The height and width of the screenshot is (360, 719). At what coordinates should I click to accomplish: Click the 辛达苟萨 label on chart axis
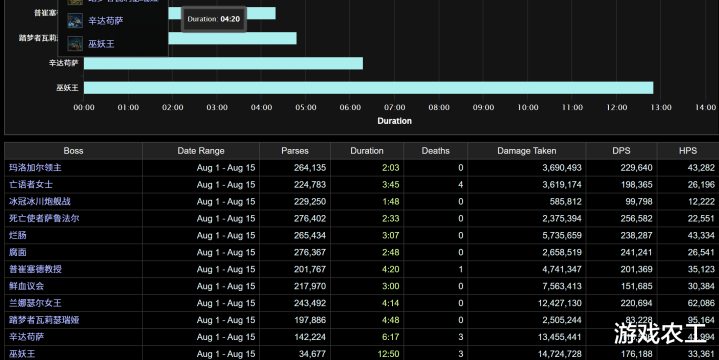[64, 63]
